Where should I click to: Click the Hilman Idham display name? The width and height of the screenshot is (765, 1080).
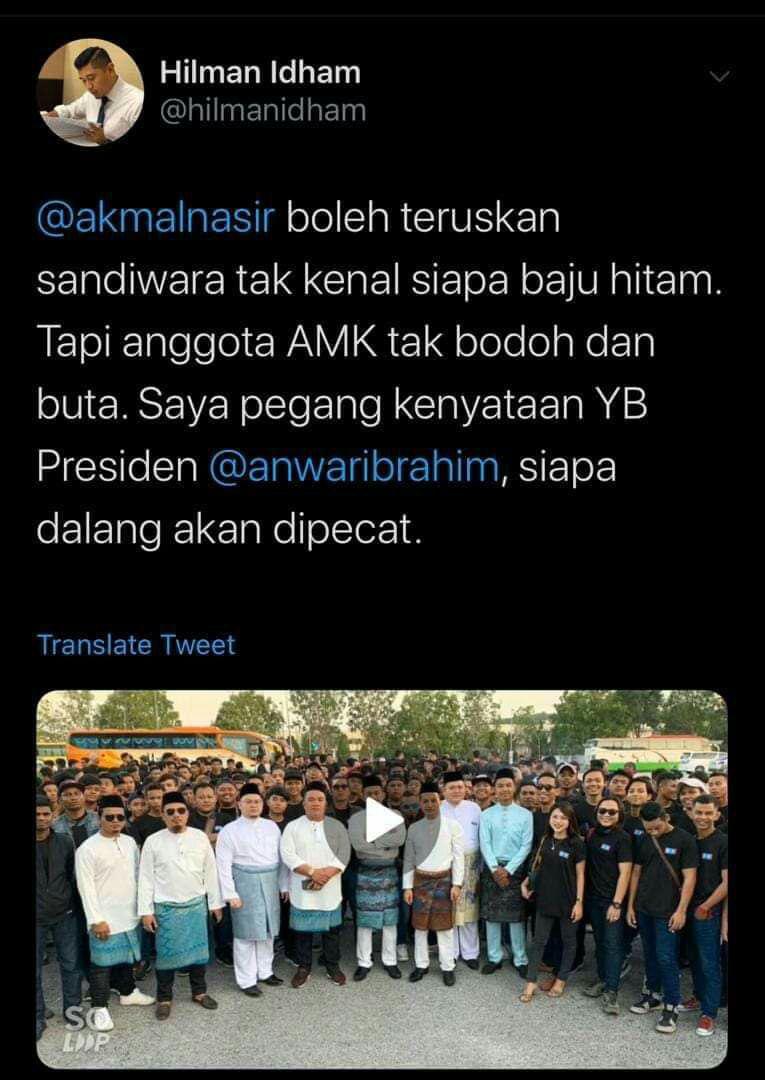(260, 72)
